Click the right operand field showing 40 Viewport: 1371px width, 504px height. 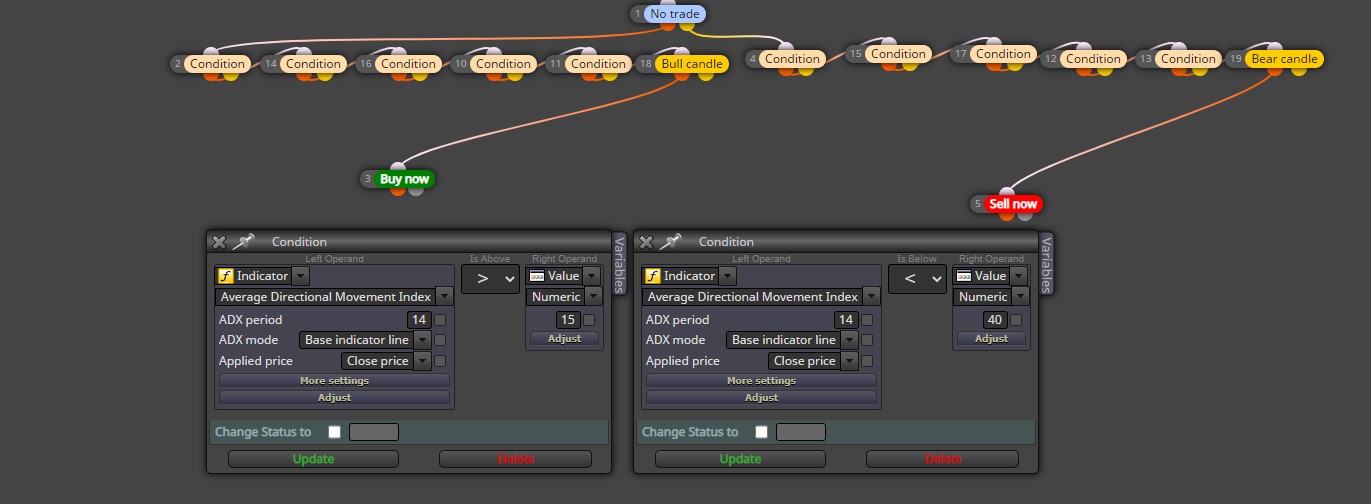pyautogui.click(x=995, y=320)
